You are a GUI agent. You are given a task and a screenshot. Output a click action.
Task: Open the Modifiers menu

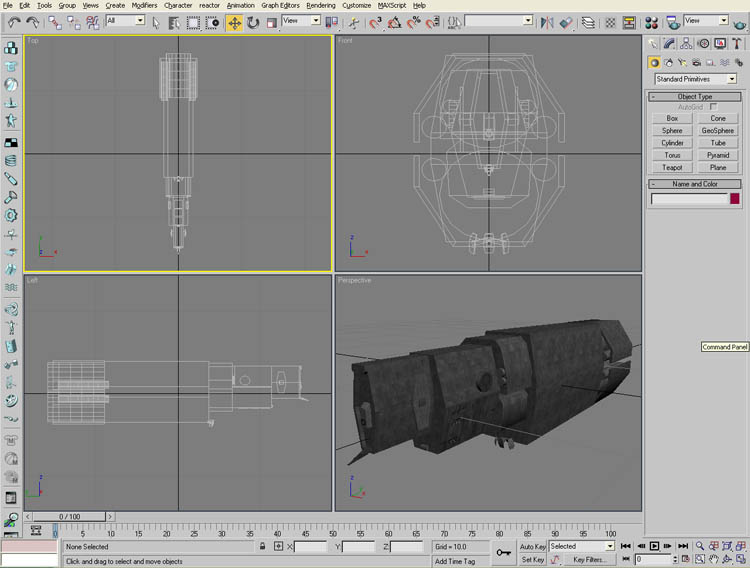tap(144, 5)
